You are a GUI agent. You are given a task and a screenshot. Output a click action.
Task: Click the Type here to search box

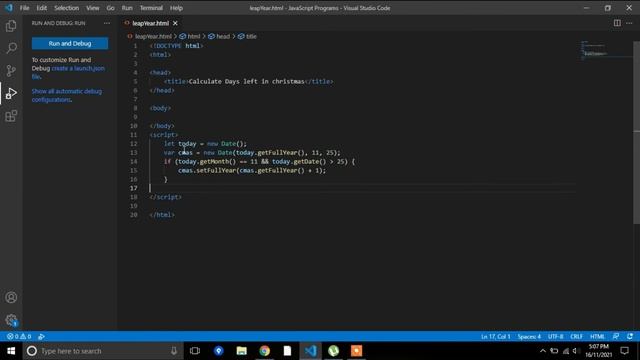[x=104, y=351]
